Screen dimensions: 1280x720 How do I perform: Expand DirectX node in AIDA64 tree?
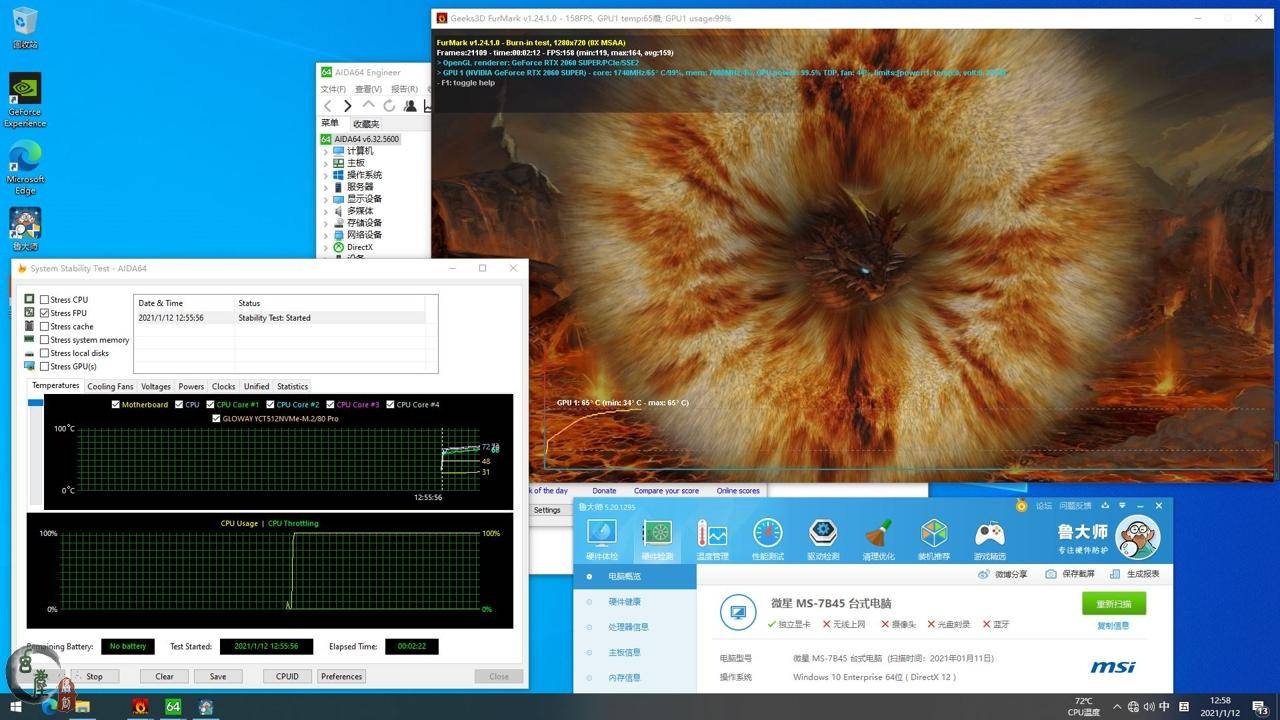coord(325,247)
